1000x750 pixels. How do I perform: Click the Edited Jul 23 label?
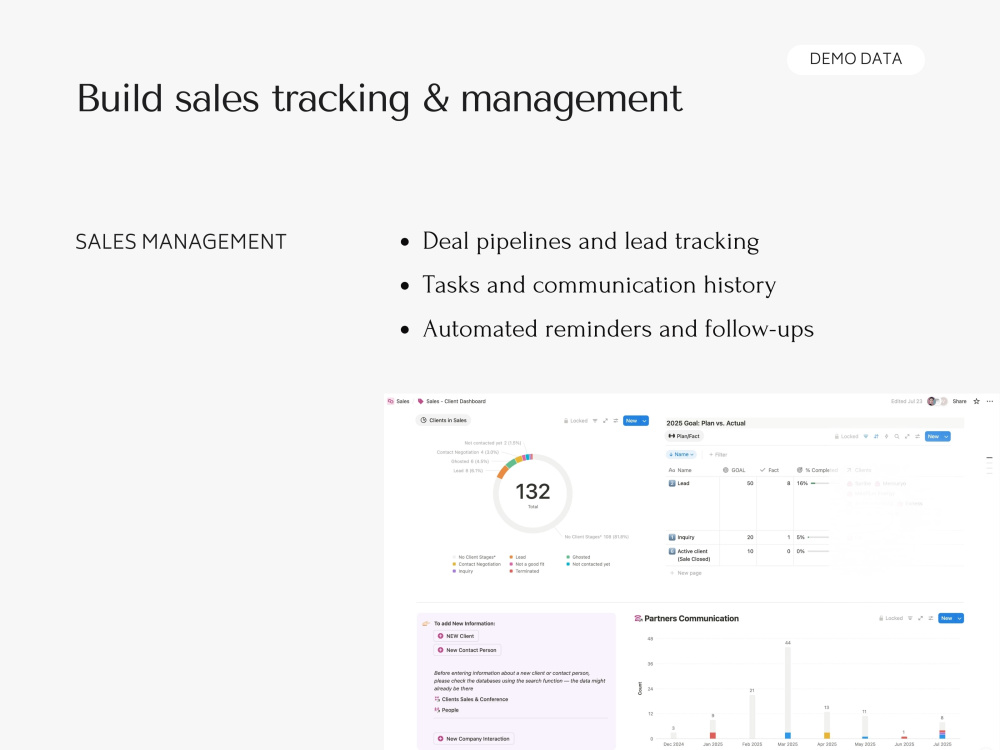coord(906,401)
